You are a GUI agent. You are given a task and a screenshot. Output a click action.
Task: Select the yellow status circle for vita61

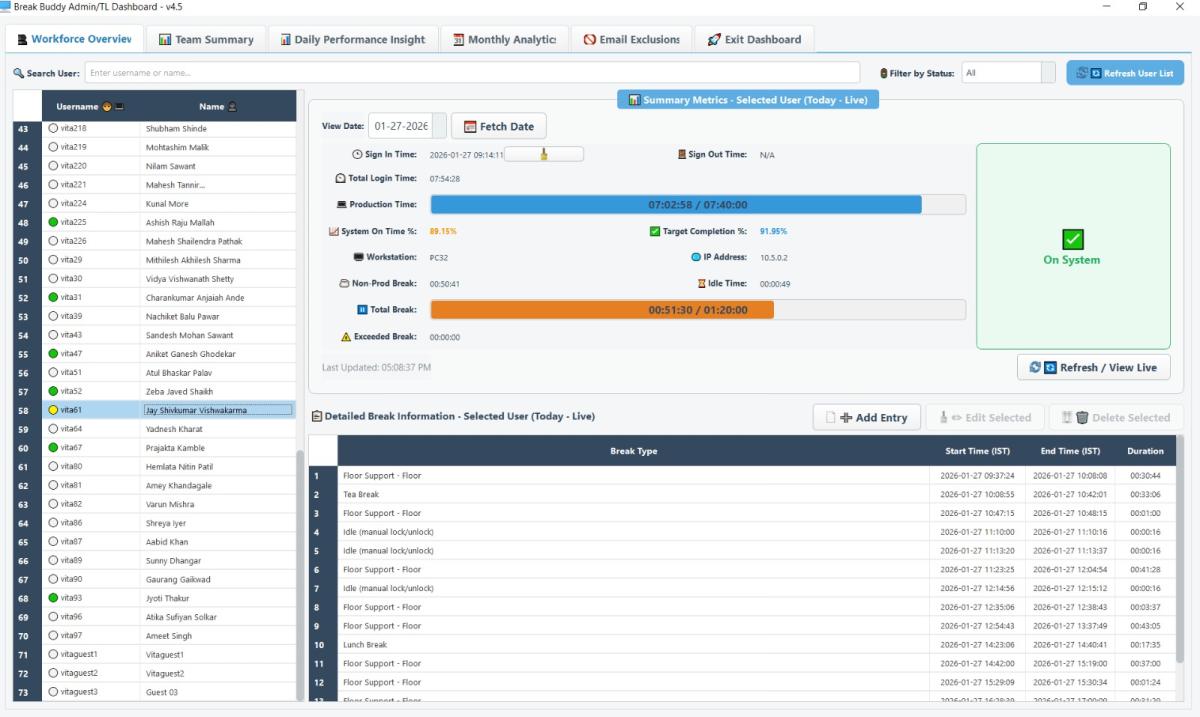[x=52, y=410]
